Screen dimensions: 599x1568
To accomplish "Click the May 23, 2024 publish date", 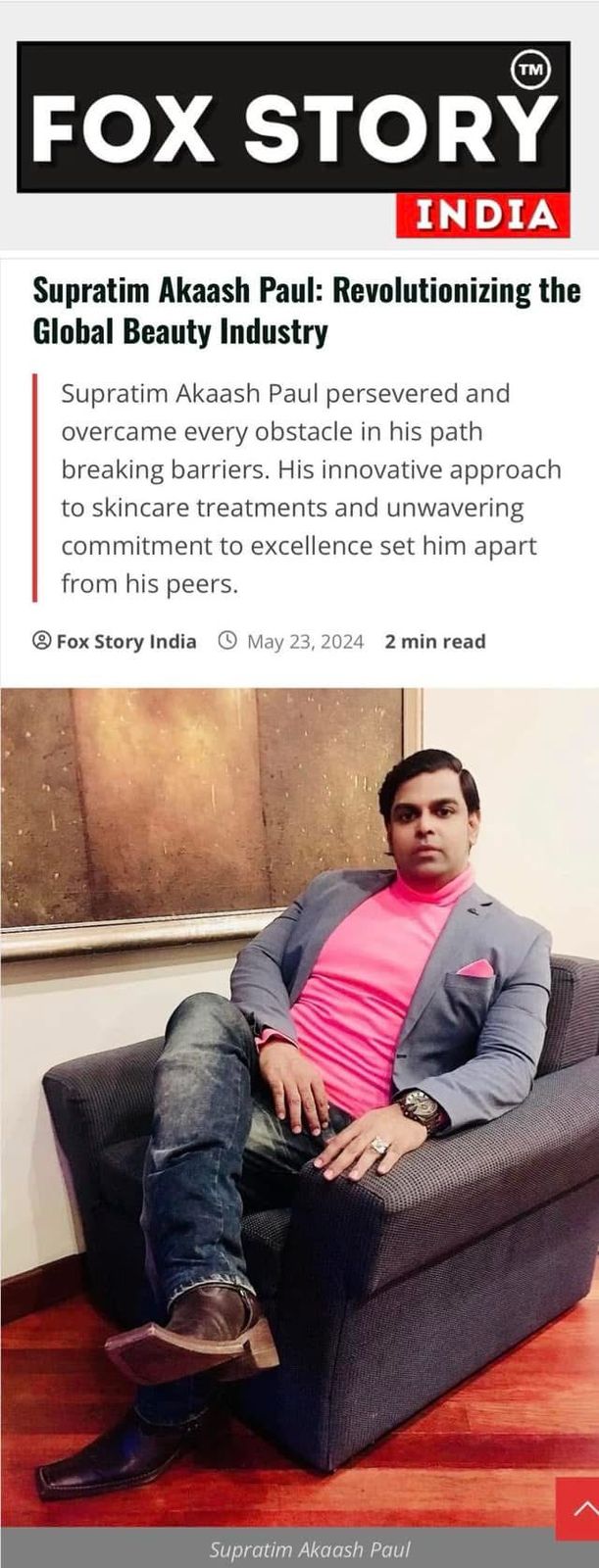I will click(x=305, y=642).
